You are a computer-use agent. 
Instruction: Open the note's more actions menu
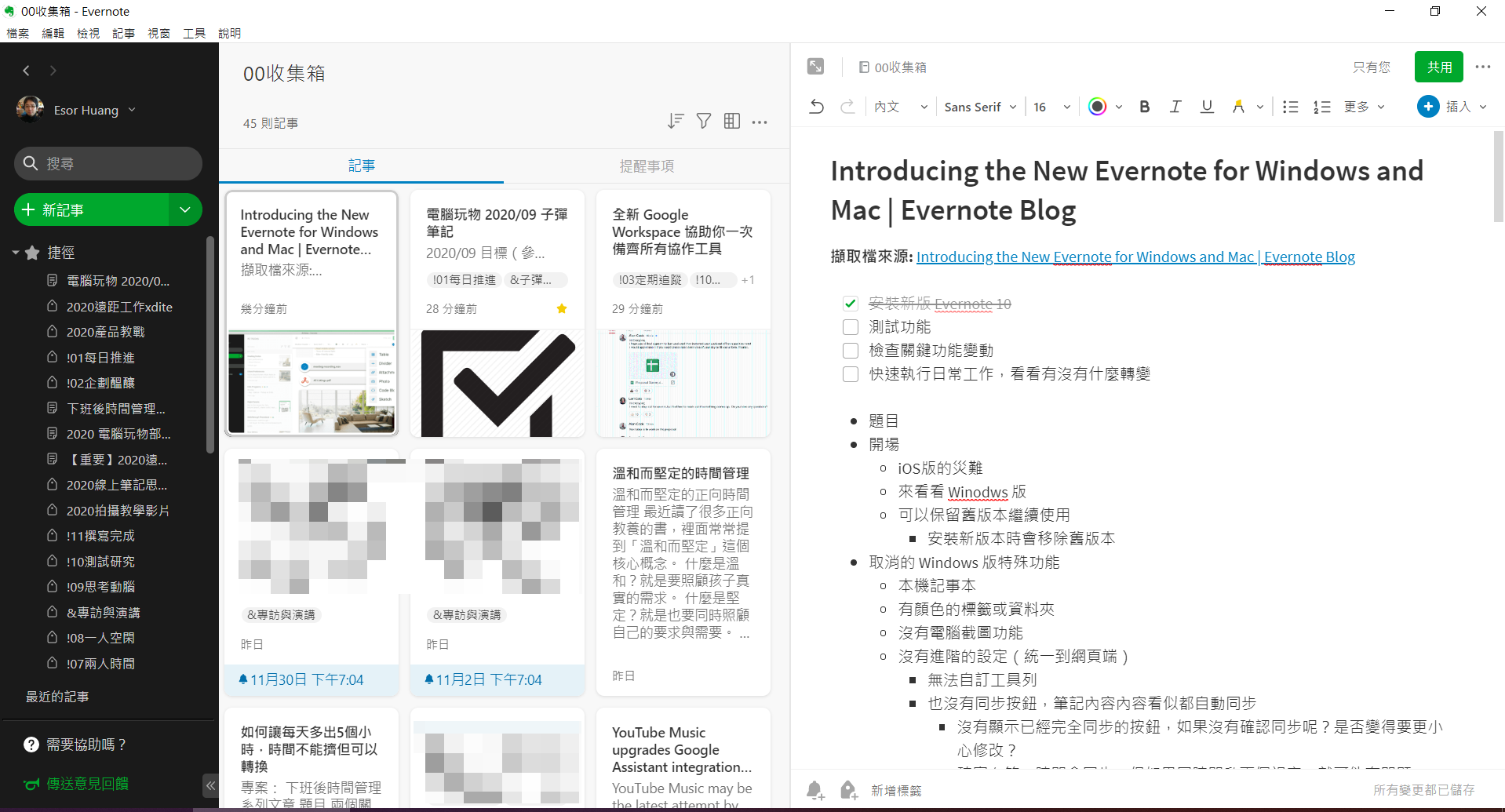(x=1482, y=67)
